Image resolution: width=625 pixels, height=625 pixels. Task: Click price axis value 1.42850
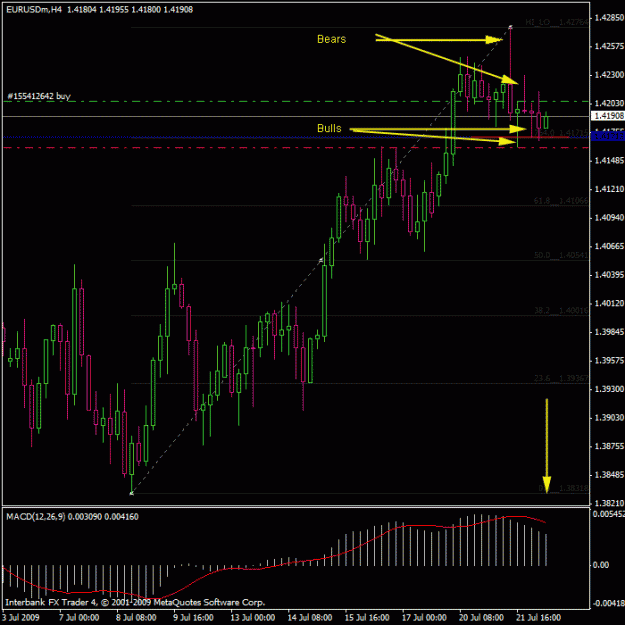coord(609,18)
